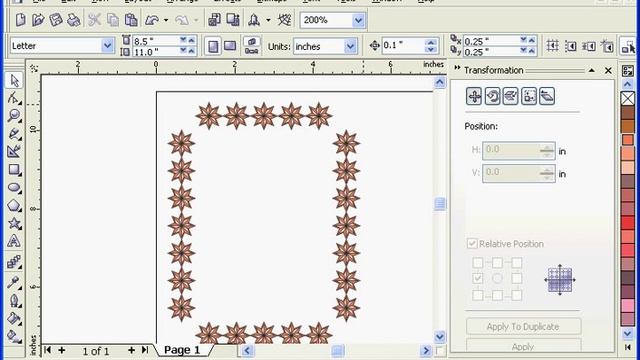Image resolution: width=640 pixels, height=360 pixels.
Task: Go to the first page button
Action: (47, 350)
